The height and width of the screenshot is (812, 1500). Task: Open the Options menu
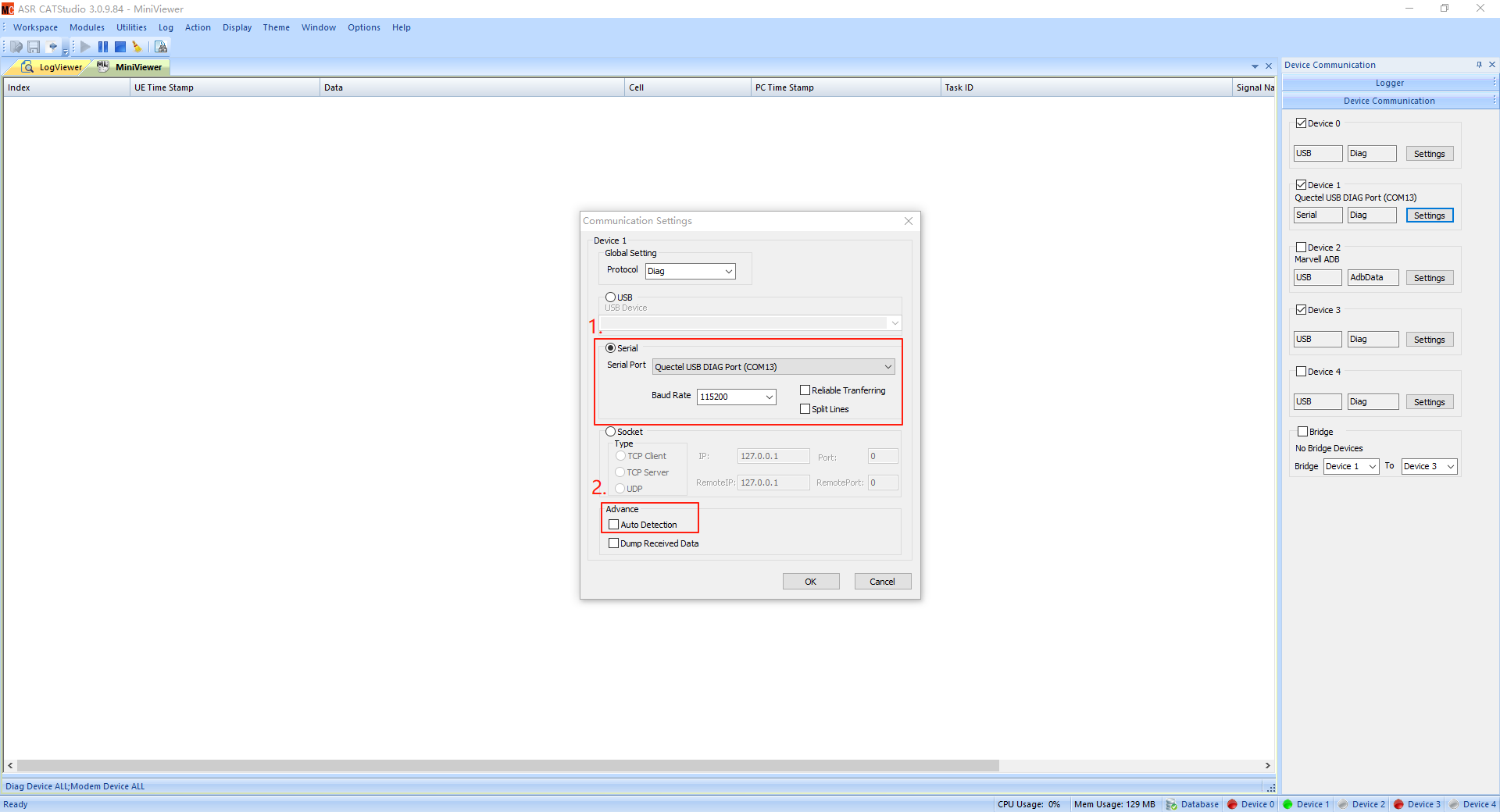pos(364,27)
